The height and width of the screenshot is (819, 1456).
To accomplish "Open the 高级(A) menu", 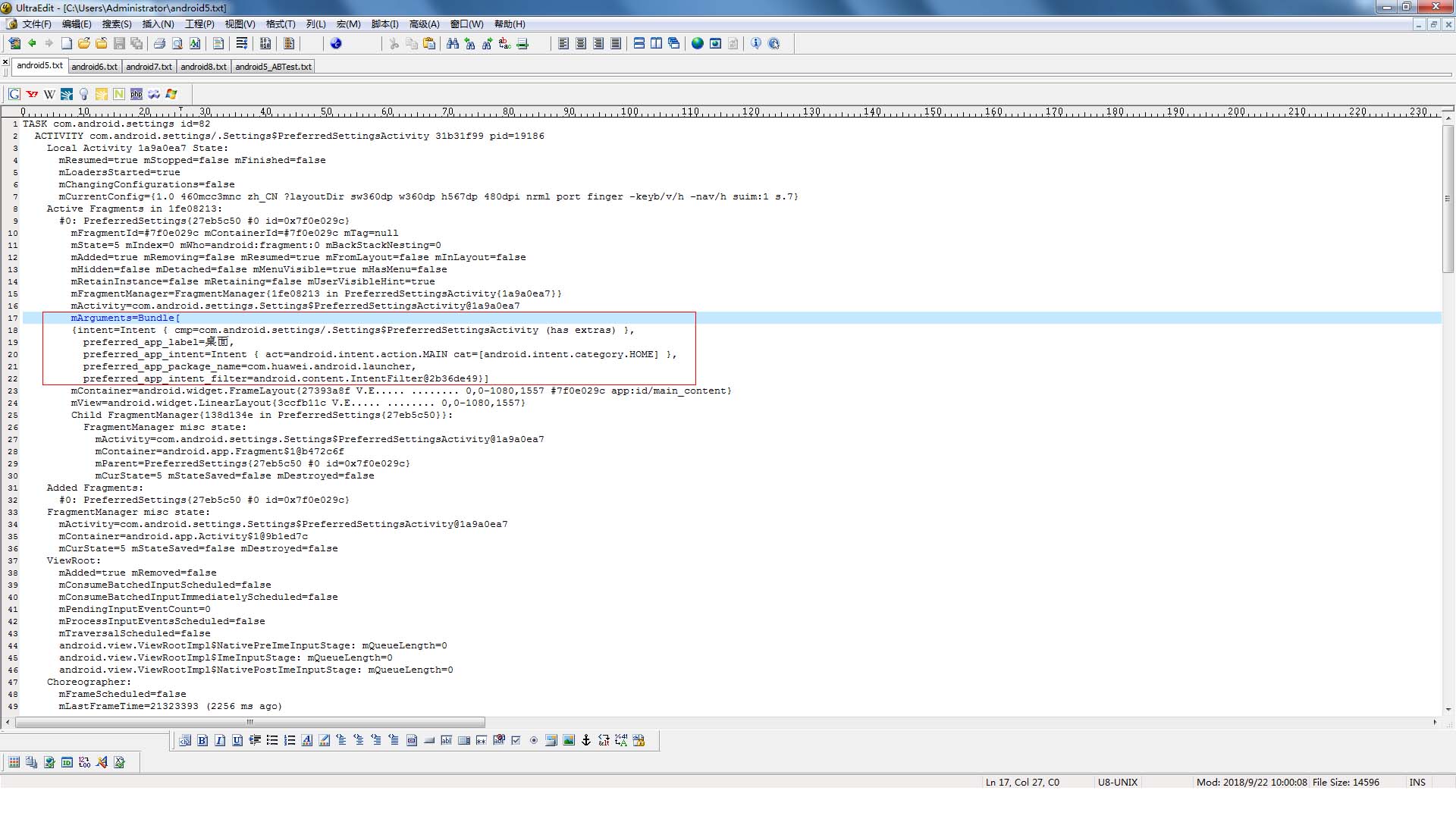I will tap(425, 24).
